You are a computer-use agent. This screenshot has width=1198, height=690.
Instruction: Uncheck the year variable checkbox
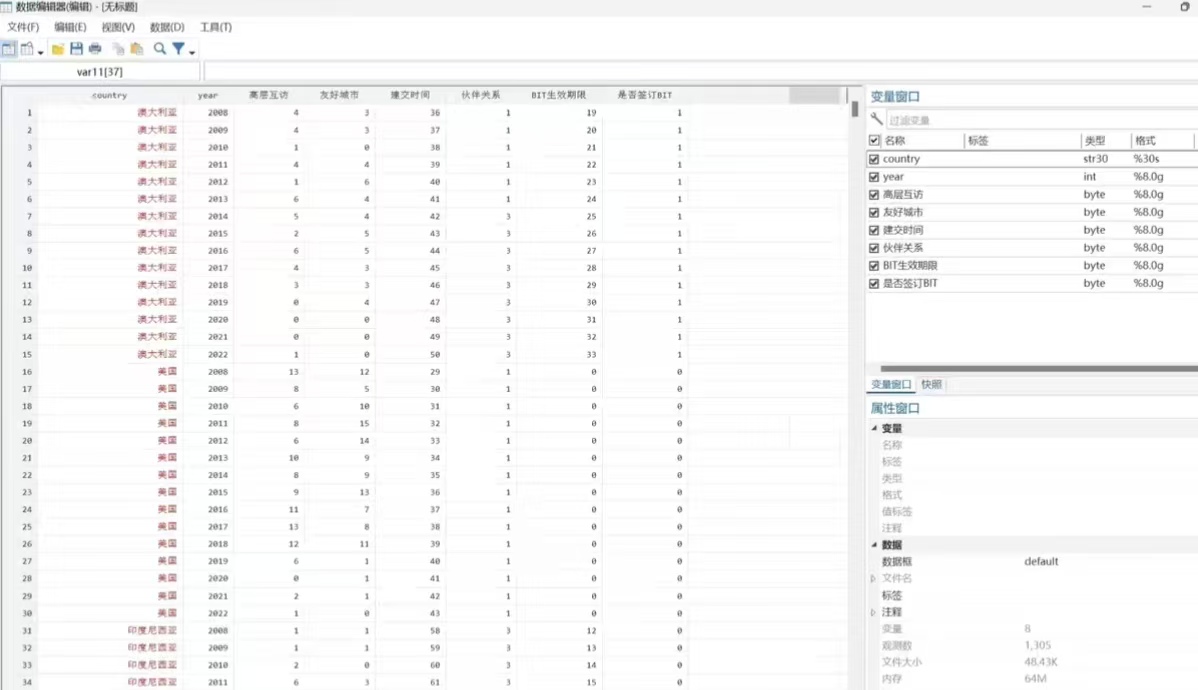click(x=874, y=177)
